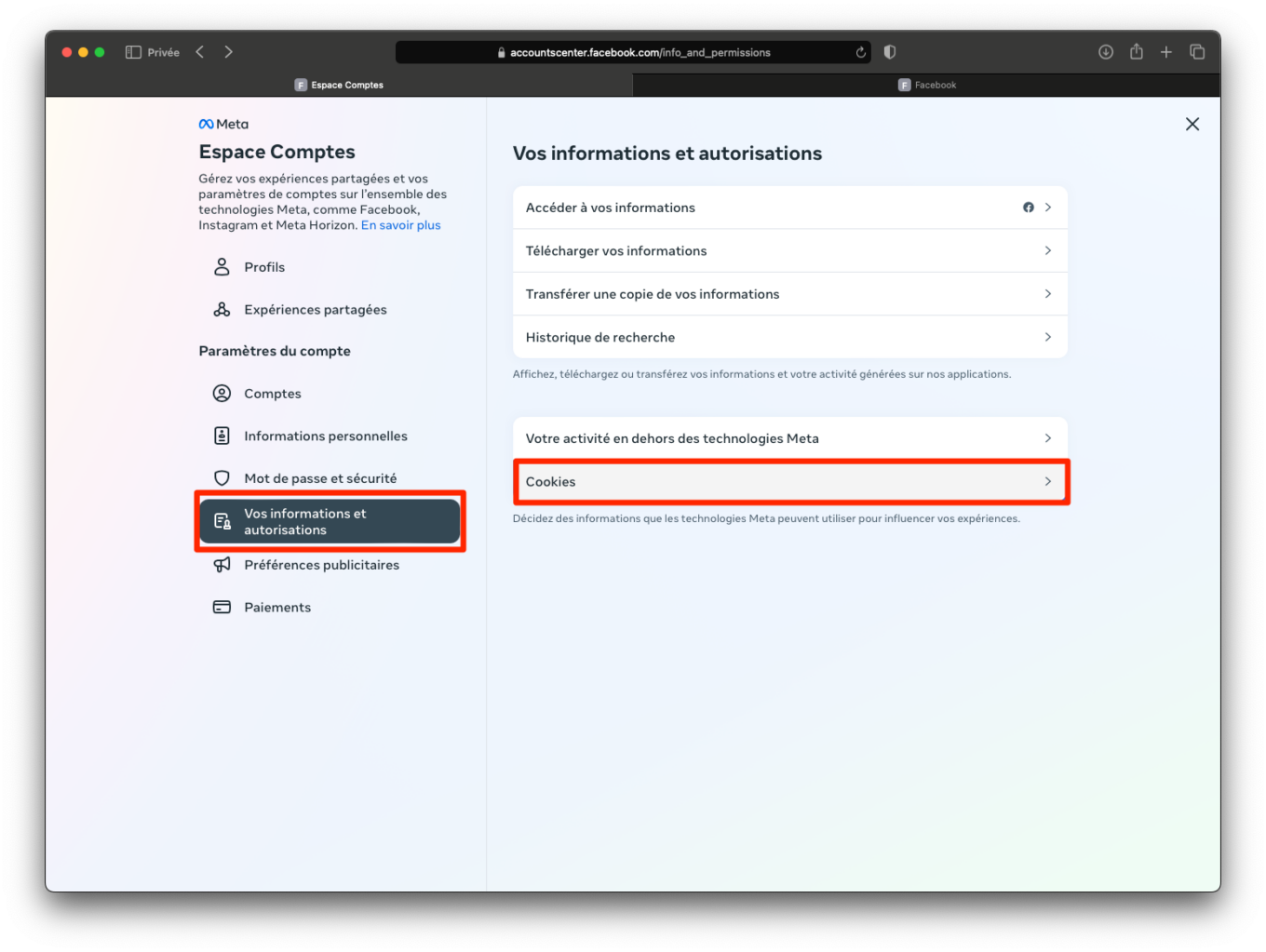Click the Paramètres du compte heading
The height and width of the screenshot is (952, 1266).
[x=275, y=351]
